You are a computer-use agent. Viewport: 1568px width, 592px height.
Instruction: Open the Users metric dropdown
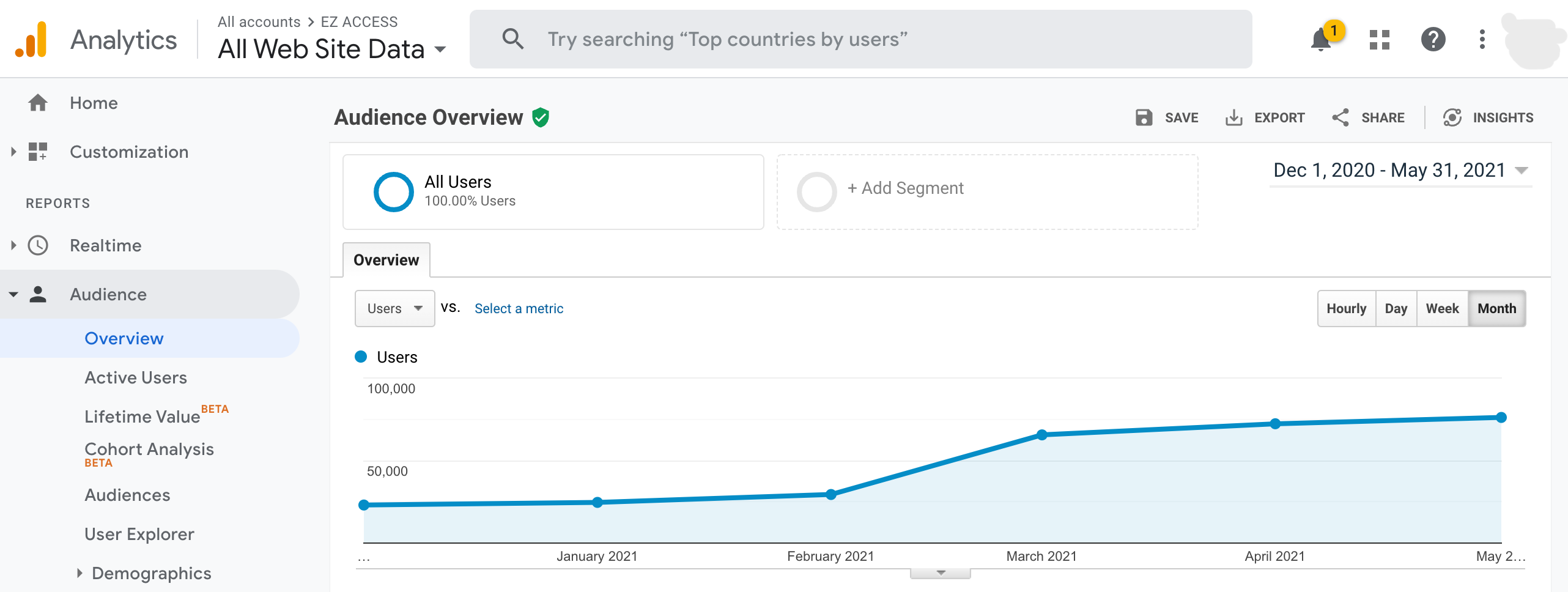click(394, 309)
